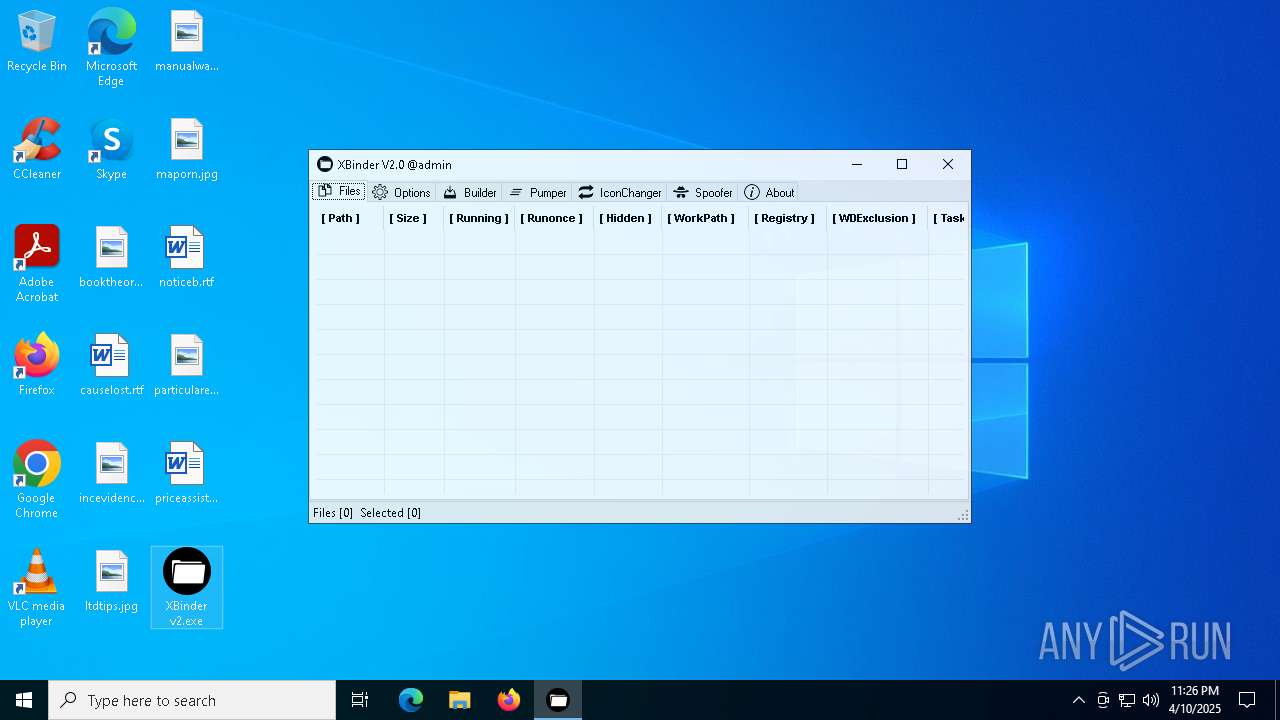
Task: Close the XBinder window
Action: coord(948,164)
